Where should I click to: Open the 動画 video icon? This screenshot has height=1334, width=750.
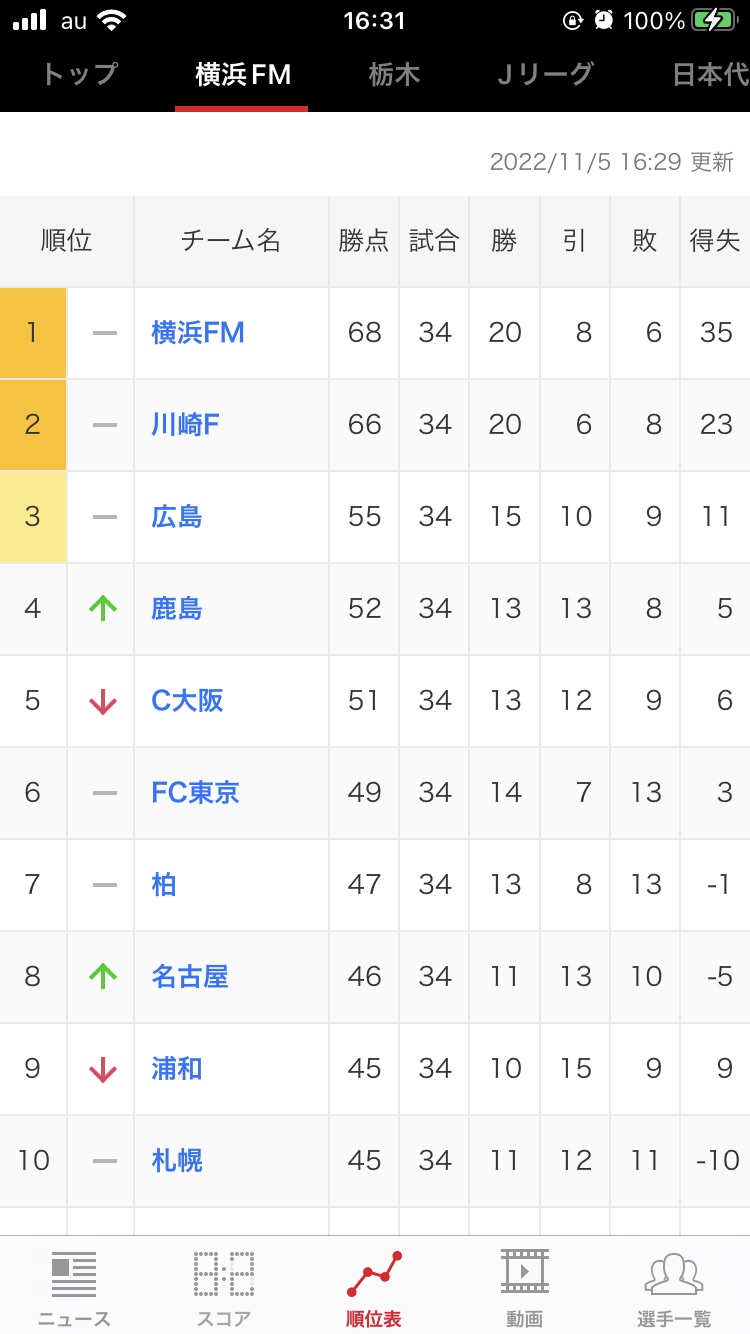pyautogui.click(x=524, y=1275)
